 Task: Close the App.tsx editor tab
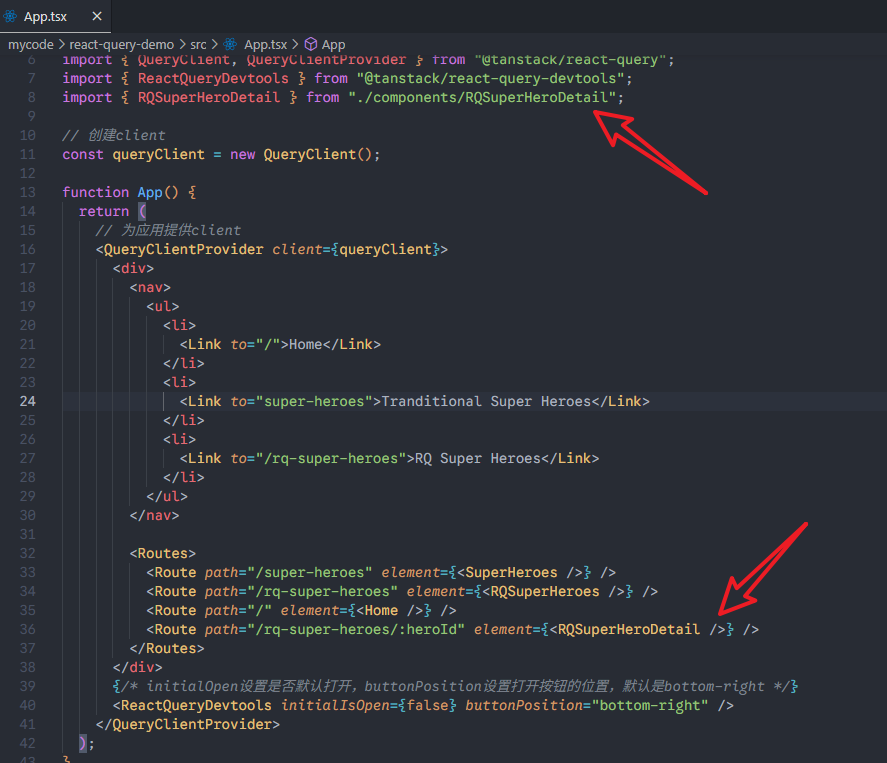[96, 17]
